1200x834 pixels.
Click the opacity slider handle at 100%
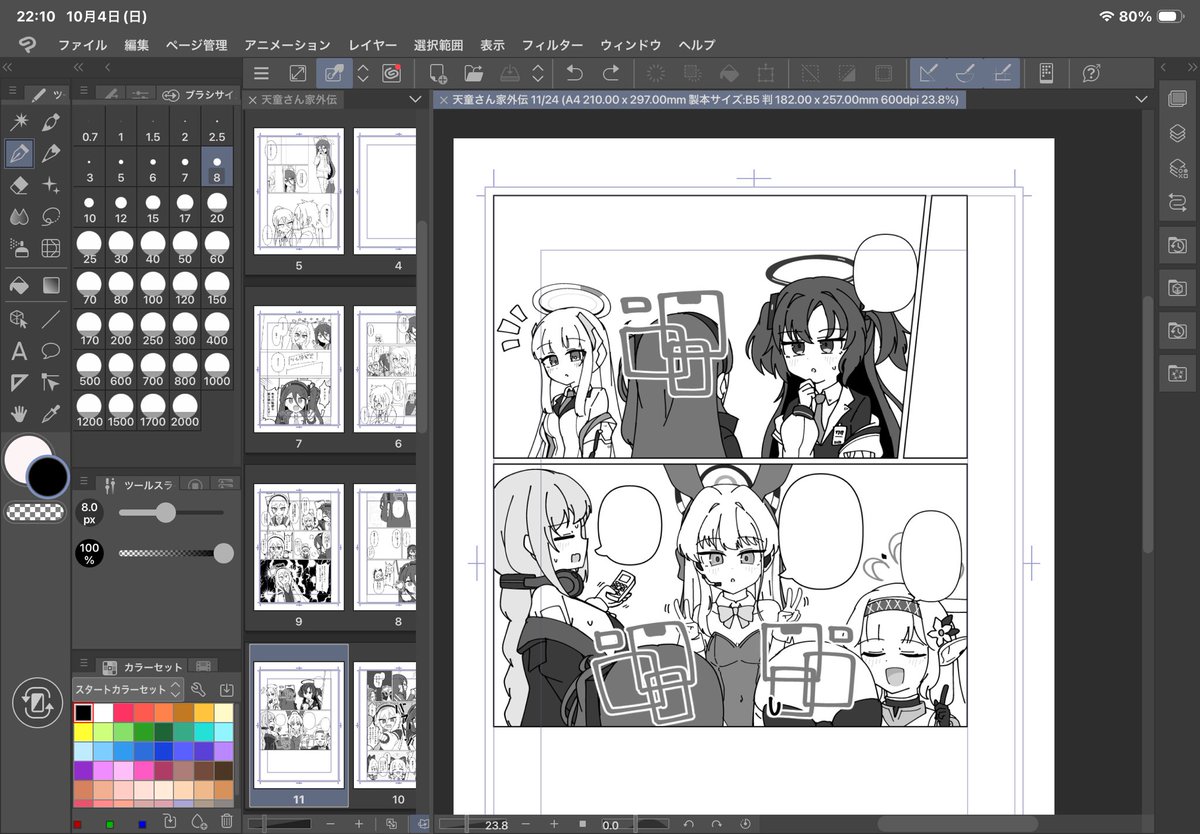coord(224,553)
